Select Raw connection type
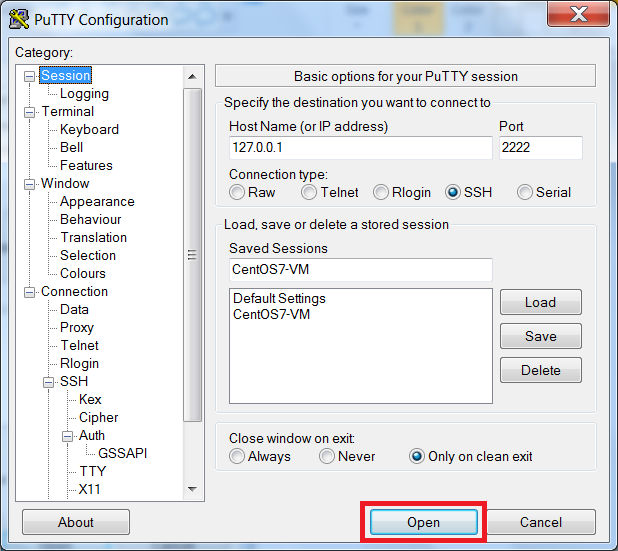618x551 pixels. (237, 192)
